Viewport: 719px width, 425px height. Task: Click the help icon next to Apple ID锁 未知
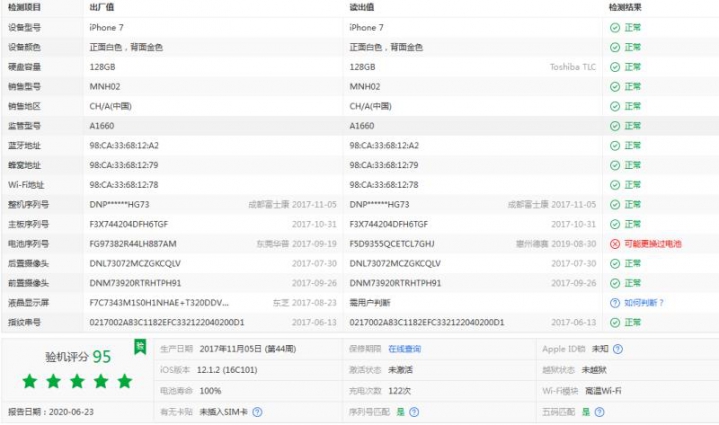[618, 349]
